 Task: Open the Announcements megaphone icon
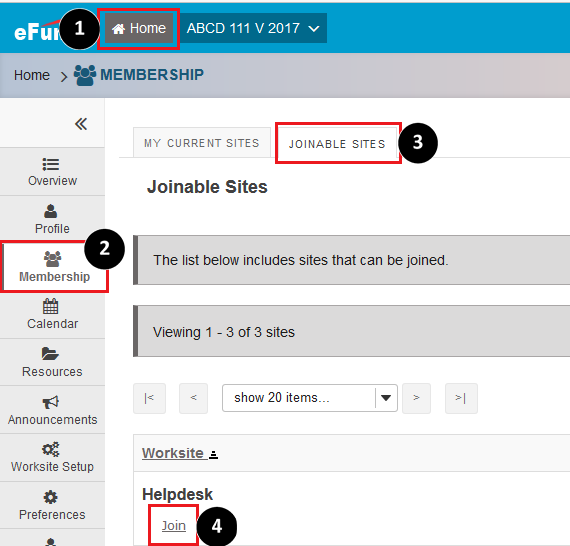51,402
